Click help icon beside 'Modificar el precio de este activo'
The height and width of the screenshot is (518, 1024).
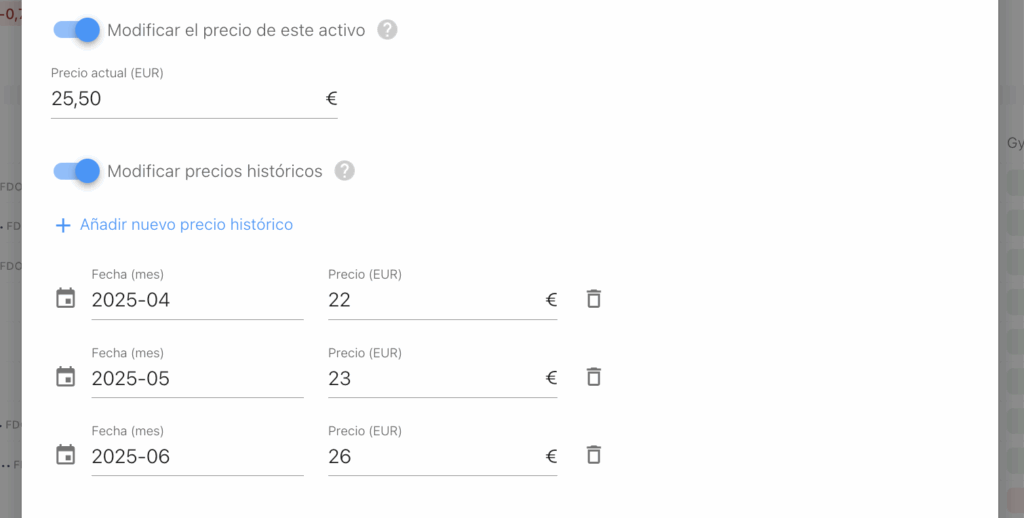[x=388, y=30]
